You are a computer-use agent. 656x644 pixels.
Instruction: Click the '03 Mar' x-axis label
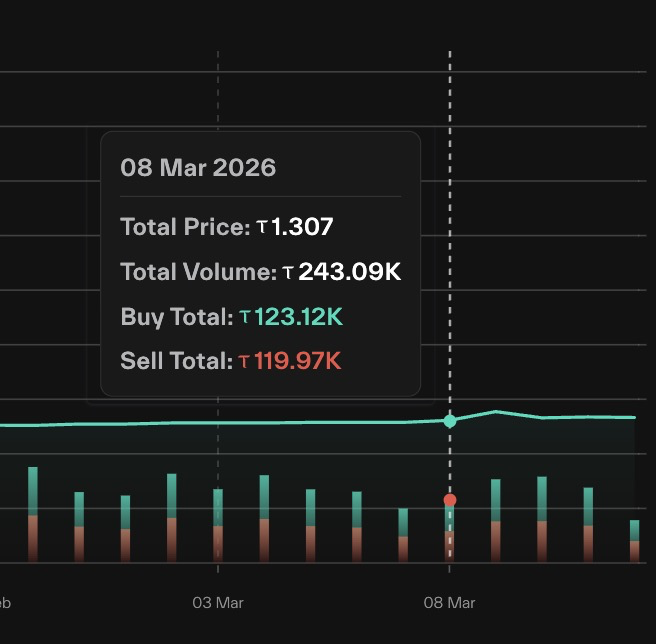point(218,603)
